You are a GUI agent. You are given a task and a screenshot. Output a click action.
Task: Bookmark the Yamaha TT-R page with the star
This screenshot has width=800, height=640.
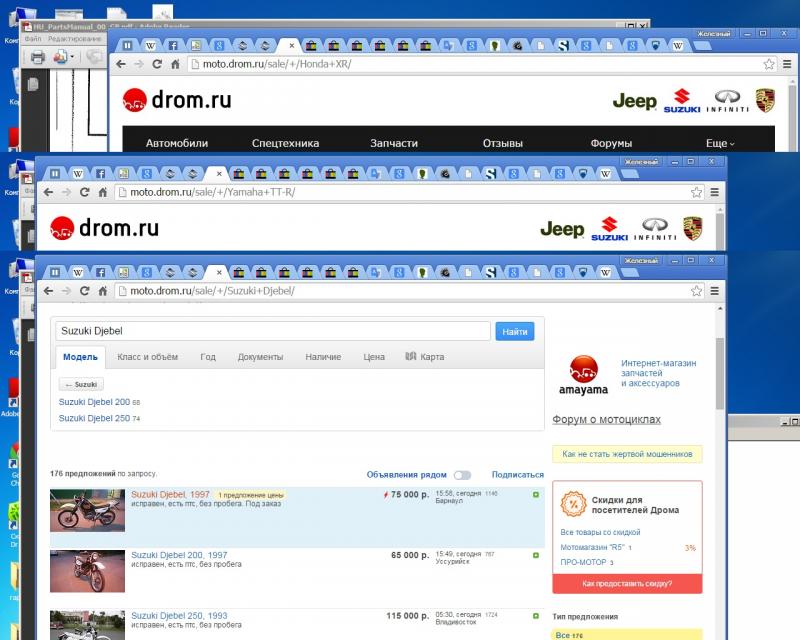pyautogui.click(x=696, y=192)
